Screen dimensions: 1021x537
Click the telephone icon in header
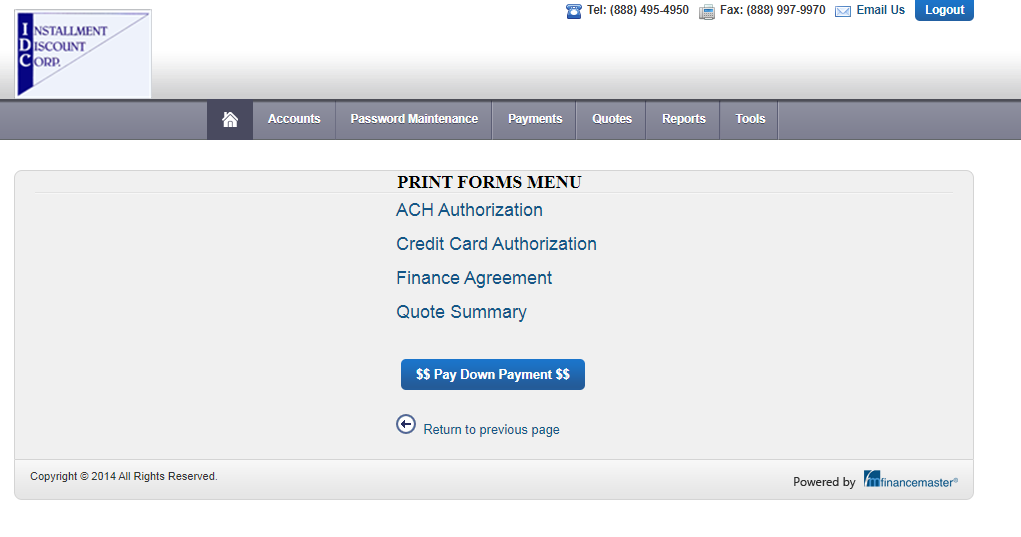pos(574,11)
